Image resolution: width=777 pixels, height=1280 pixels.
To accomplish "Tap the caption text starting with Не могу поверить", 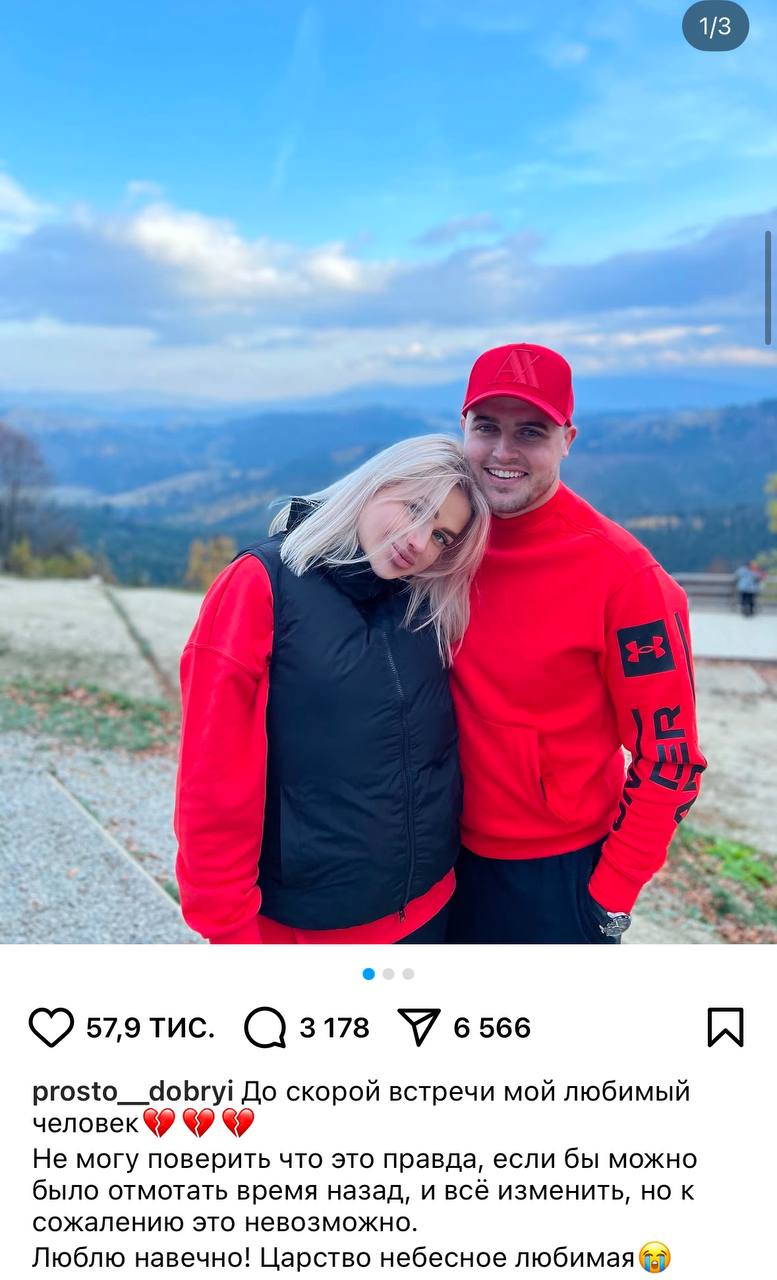I will (365, 1191).
